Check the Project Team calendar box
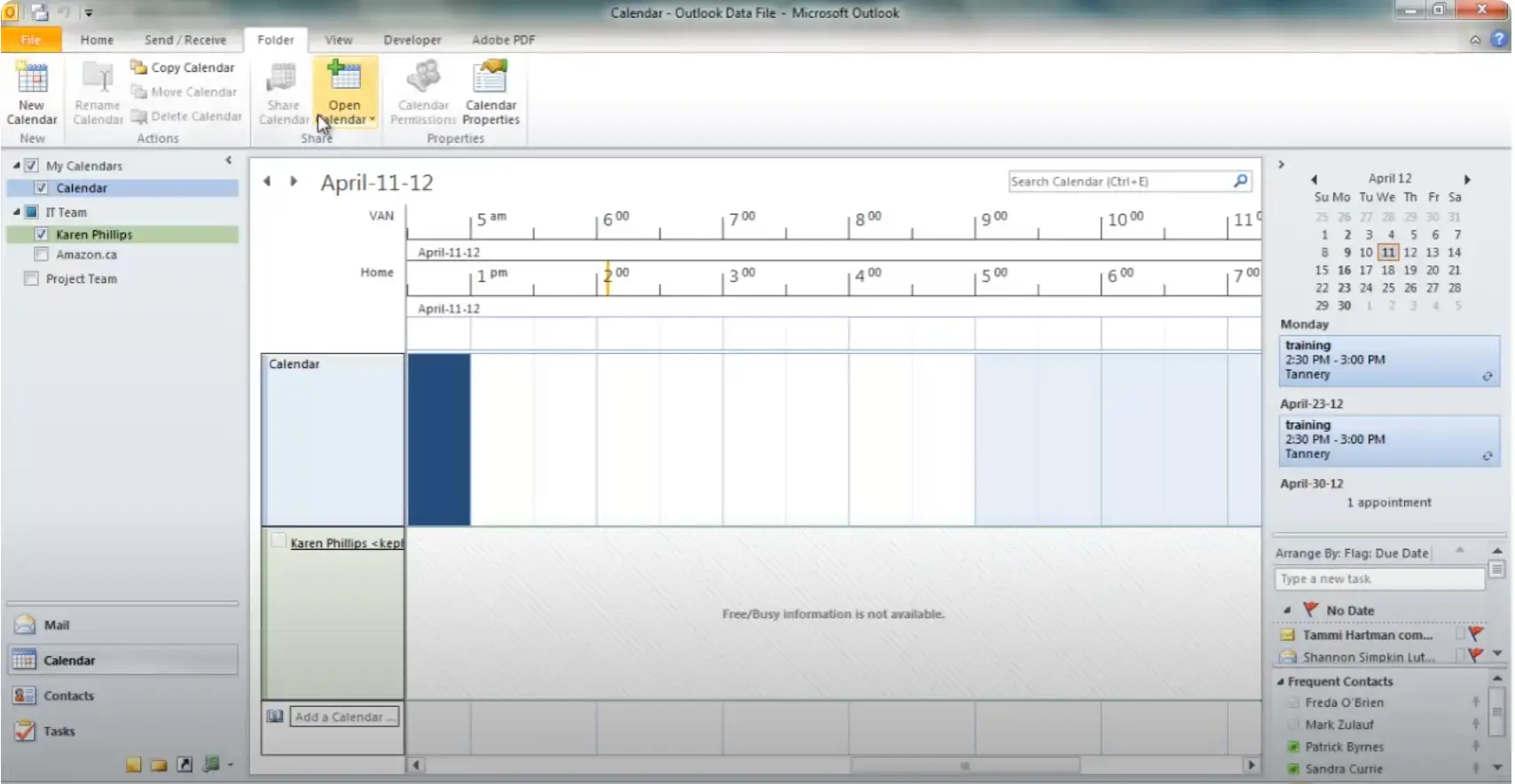The width and height of the screenshot is (1515, 784). point(31,278)
